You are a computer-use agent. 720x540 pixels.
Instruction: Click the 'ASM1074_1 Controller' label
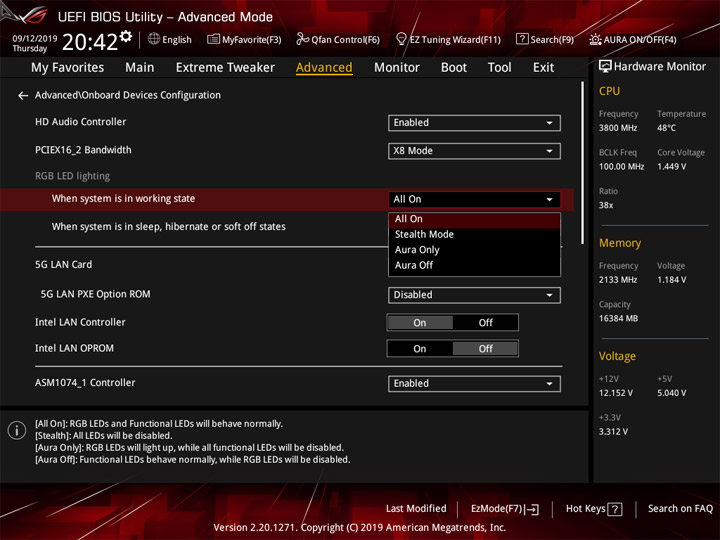click(85, 383)
